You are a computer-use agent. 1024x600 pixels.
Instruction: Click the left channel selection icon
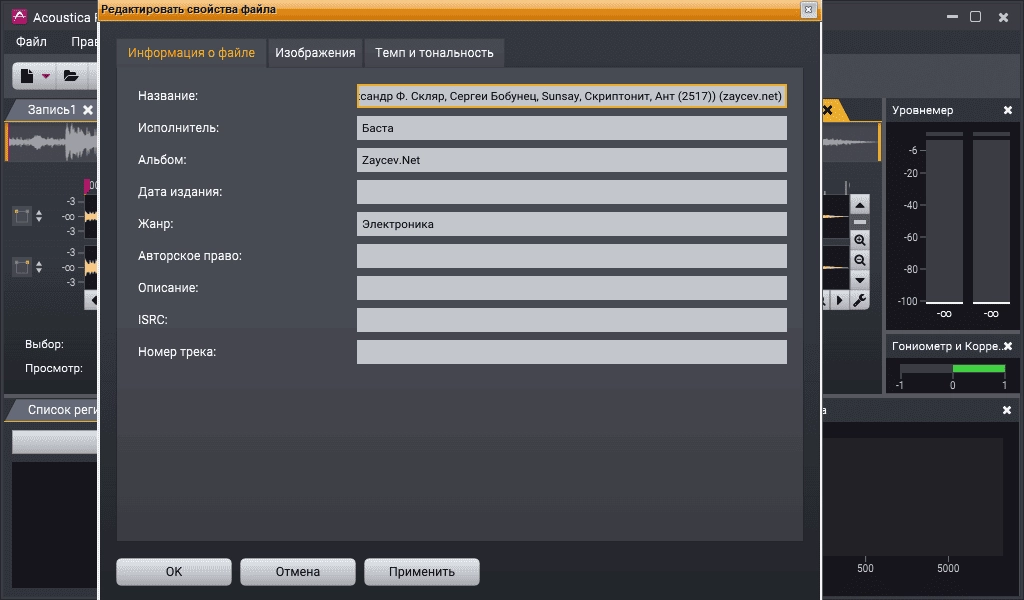(x=22, y=216)
